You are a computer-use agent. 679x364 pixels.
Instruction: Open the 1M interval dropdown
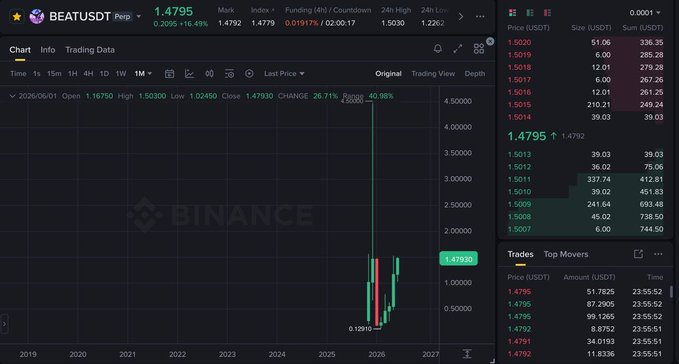coord(143,74)
